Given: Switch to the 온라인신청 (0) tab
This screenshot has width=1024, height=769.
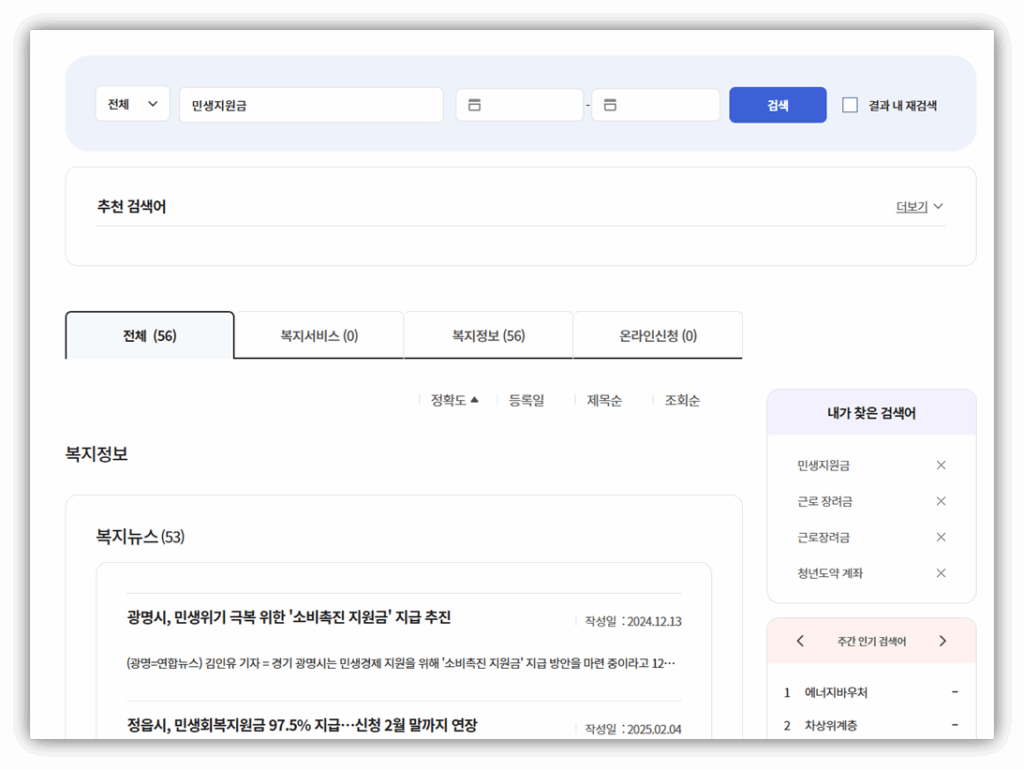Looking at the screenshot, I should click(x=658, y=336).
